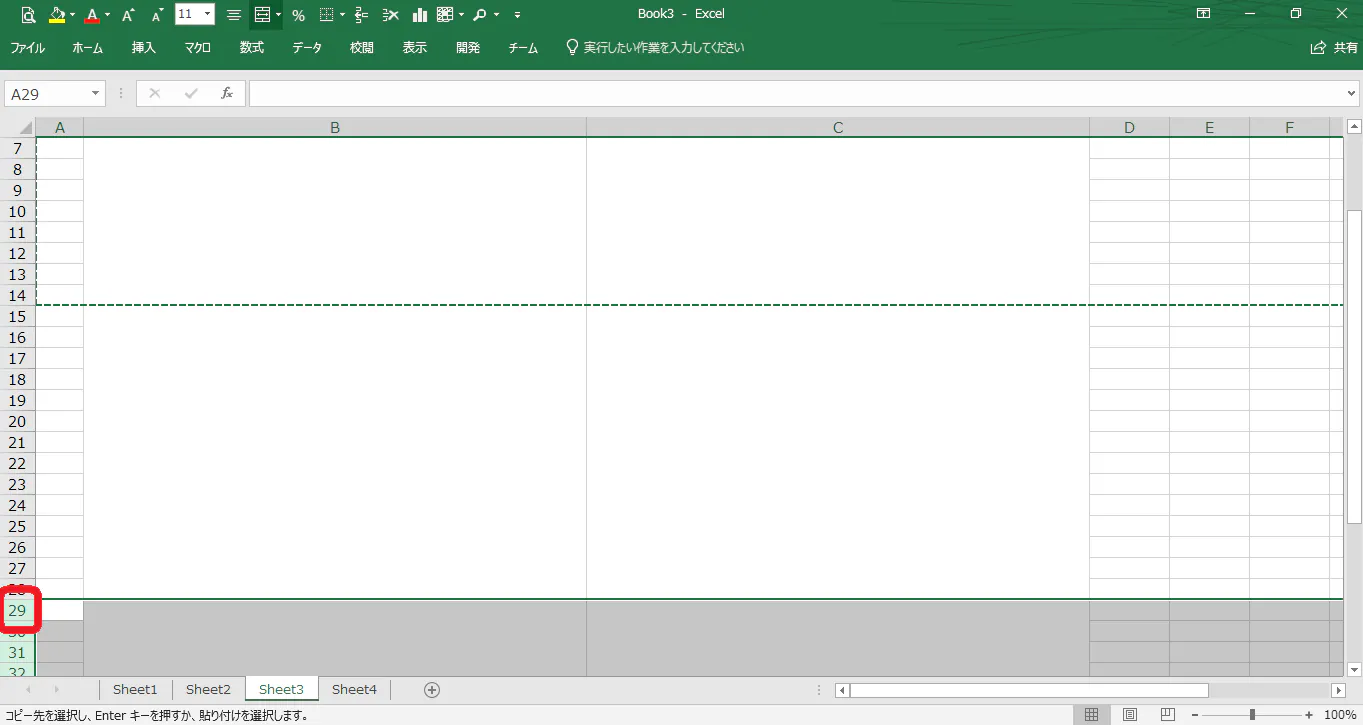Viewport: 1363px width, 725px height.
Task: Click the insert function fx icon
Action: (x=227, y=93)
